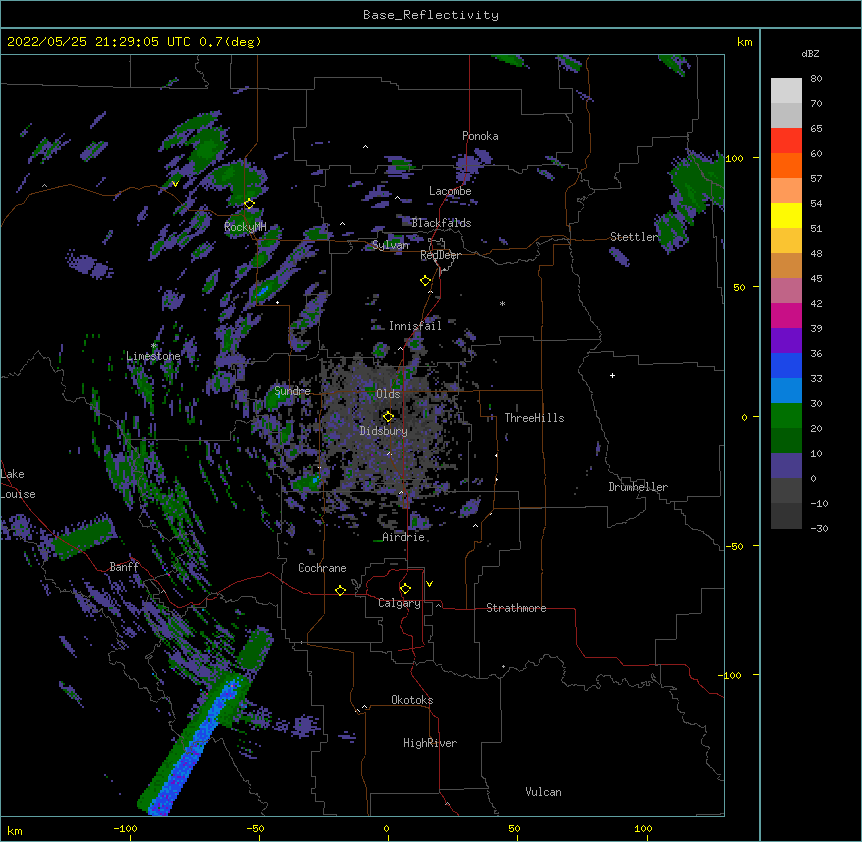
Task: Click the km unit label at top right
Action: coord(745,42)
